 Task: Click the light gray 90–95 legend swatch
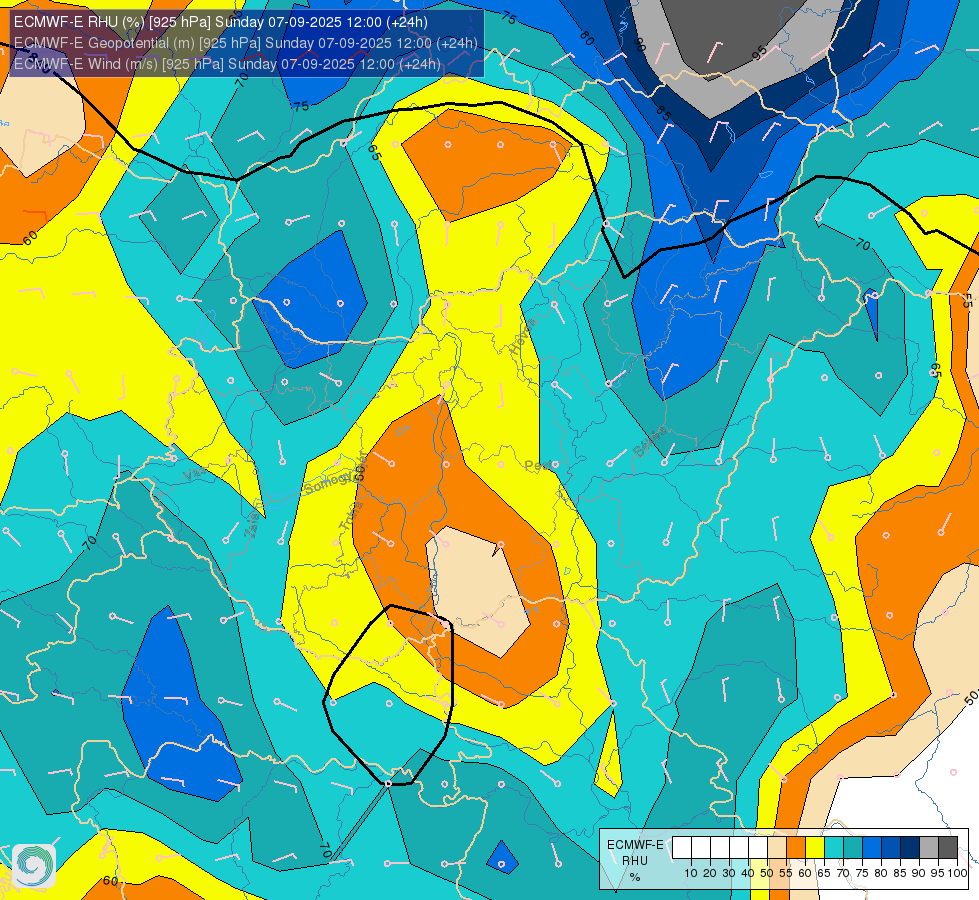[930, 848]
